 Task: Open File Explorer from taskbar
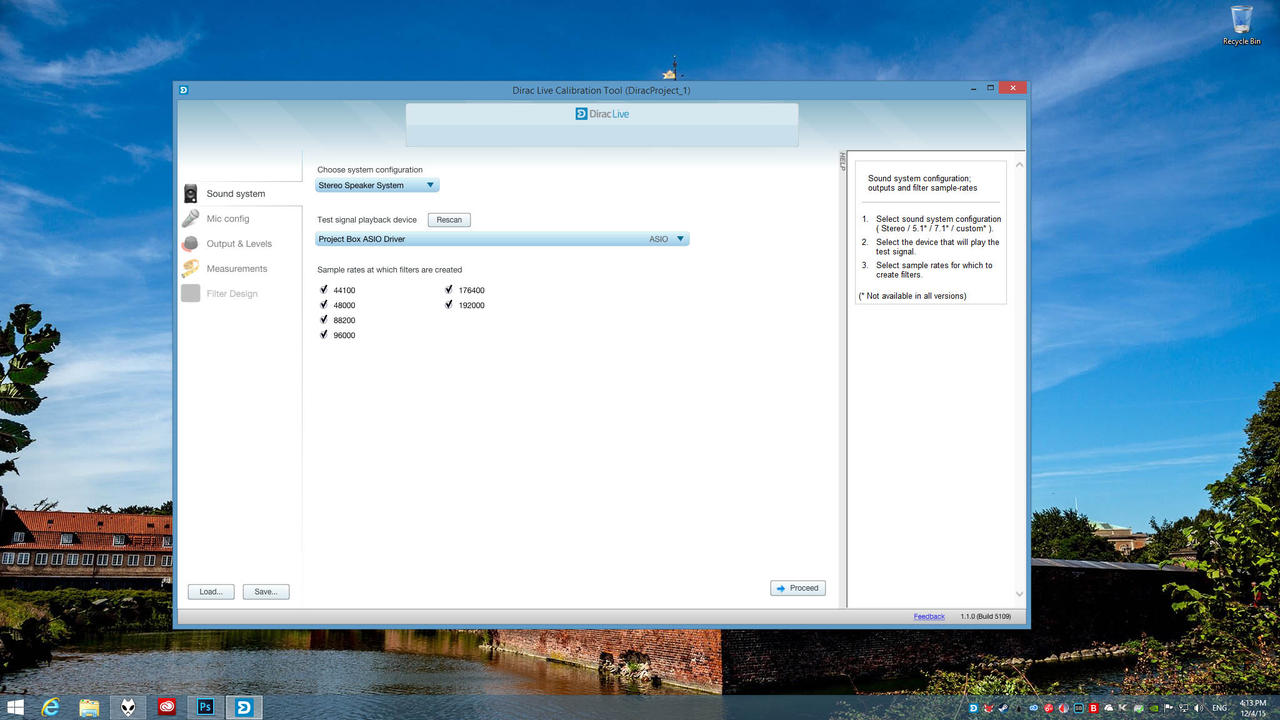point(90,707)
